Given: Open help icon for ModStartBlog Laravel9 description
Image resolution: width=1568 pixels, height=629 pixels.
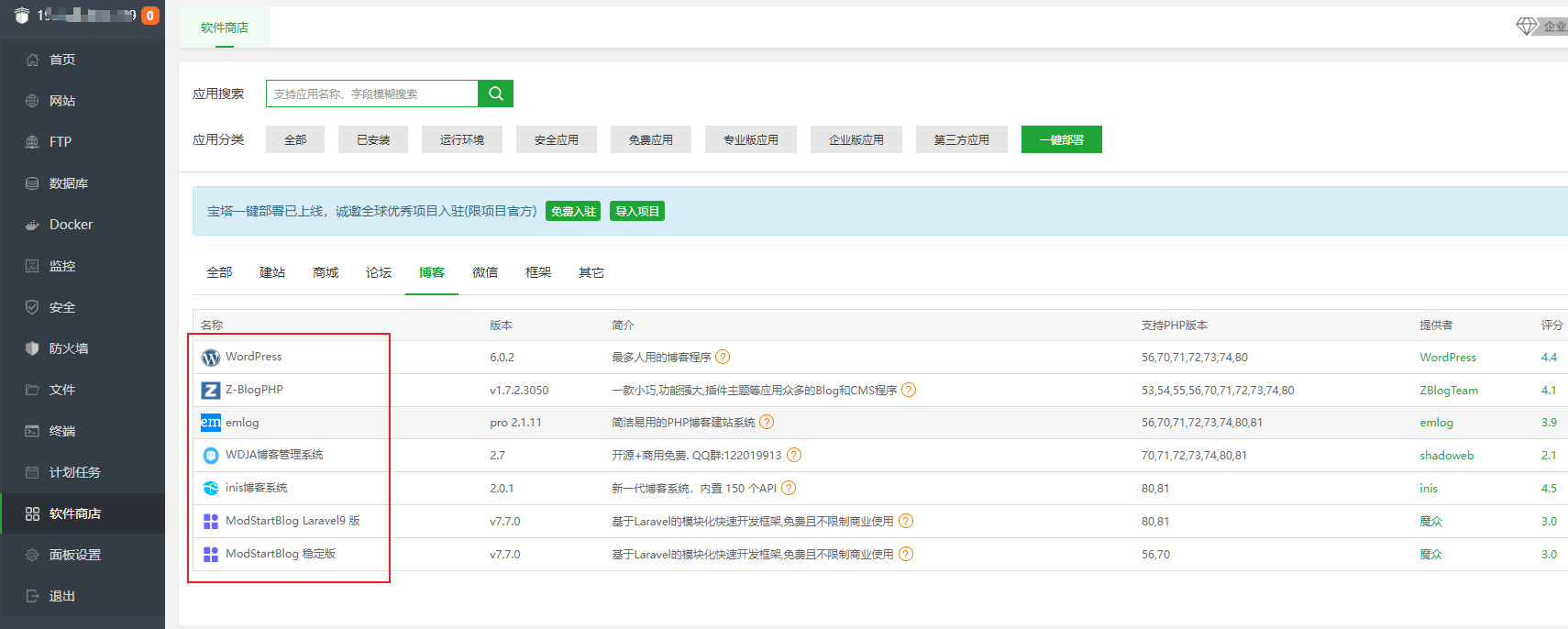Looking at the screenshot, I should click(x=906, y=521).
